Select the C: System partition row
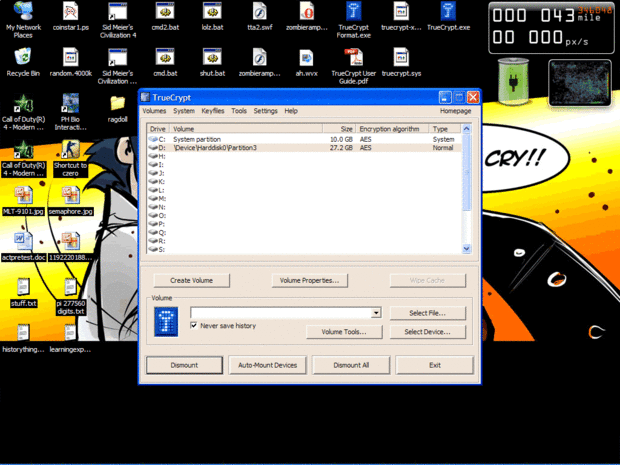The image size is (620, 465). (x=304, y=139)
